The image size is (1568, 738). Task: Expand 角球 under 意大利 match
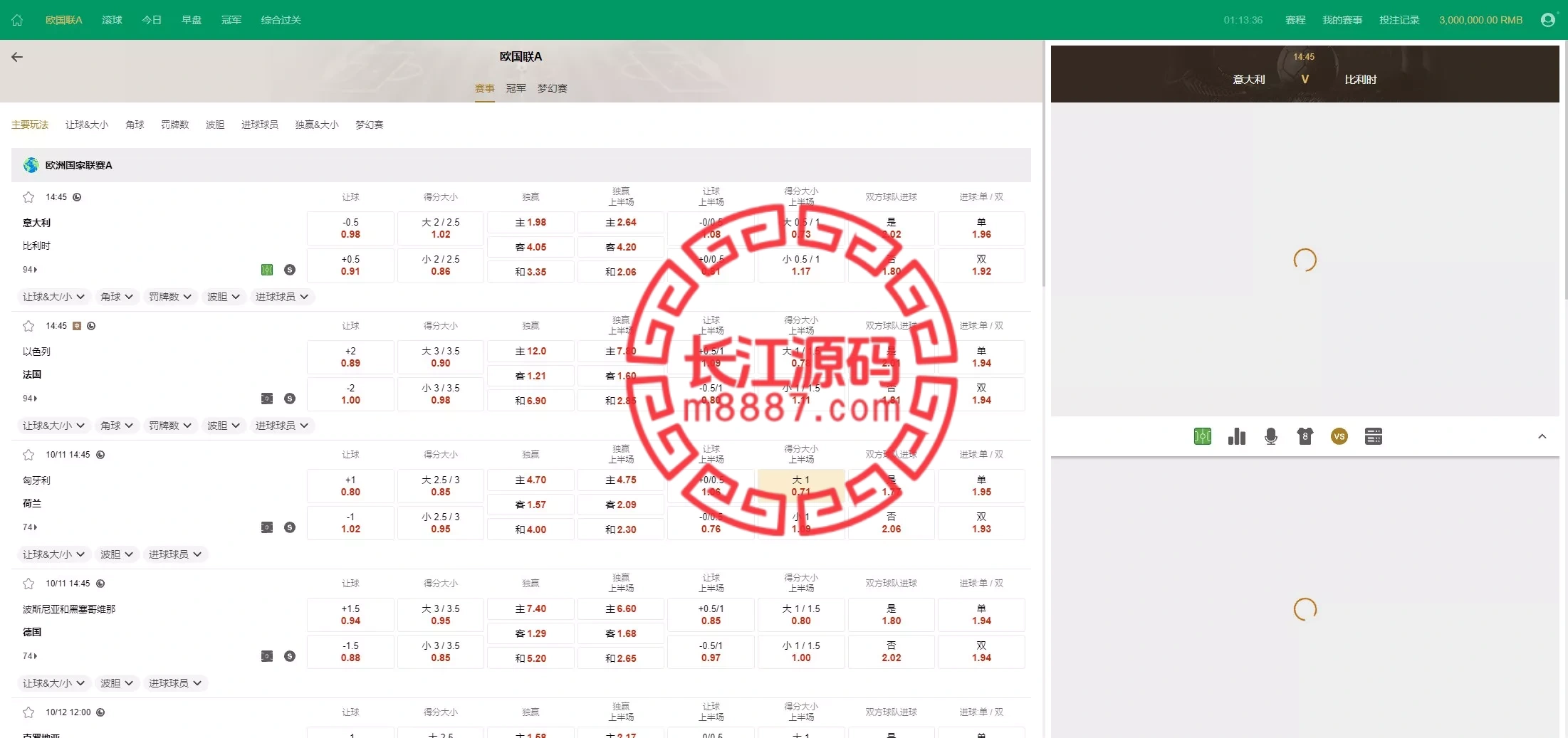(117, 297)
